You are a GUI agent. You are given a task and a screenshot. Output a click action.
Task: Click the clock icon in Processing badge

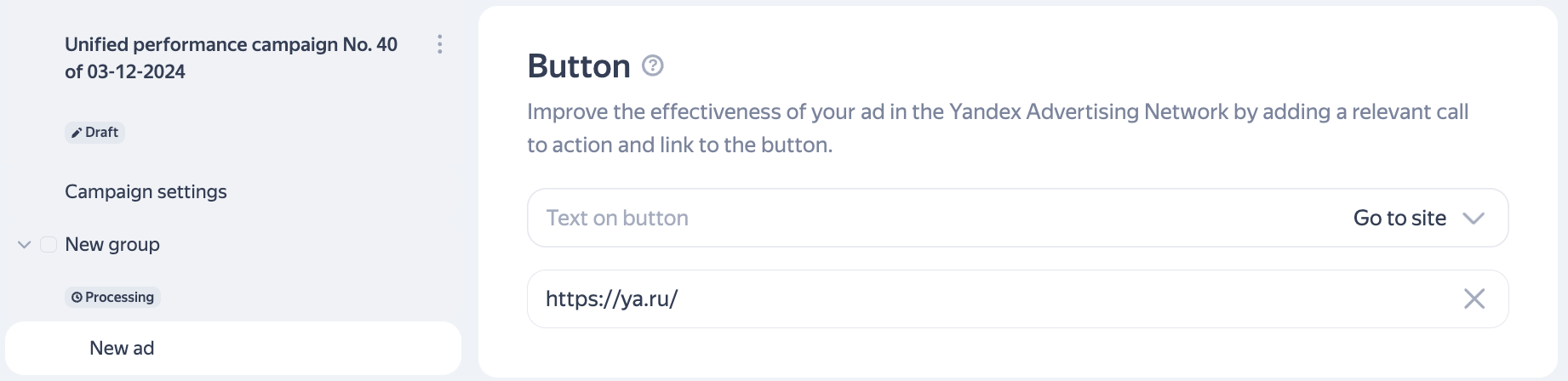77,298
